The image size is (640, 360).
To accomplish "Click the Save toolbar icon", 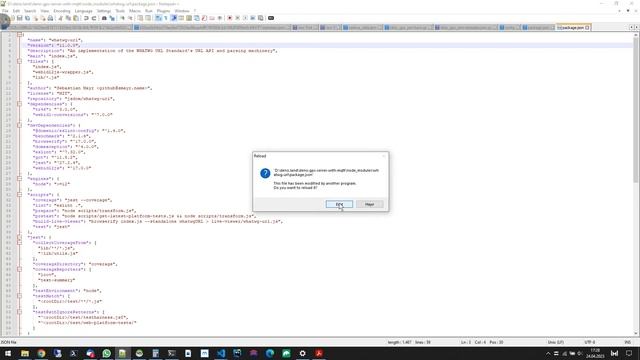I will (x=19, y=18).
